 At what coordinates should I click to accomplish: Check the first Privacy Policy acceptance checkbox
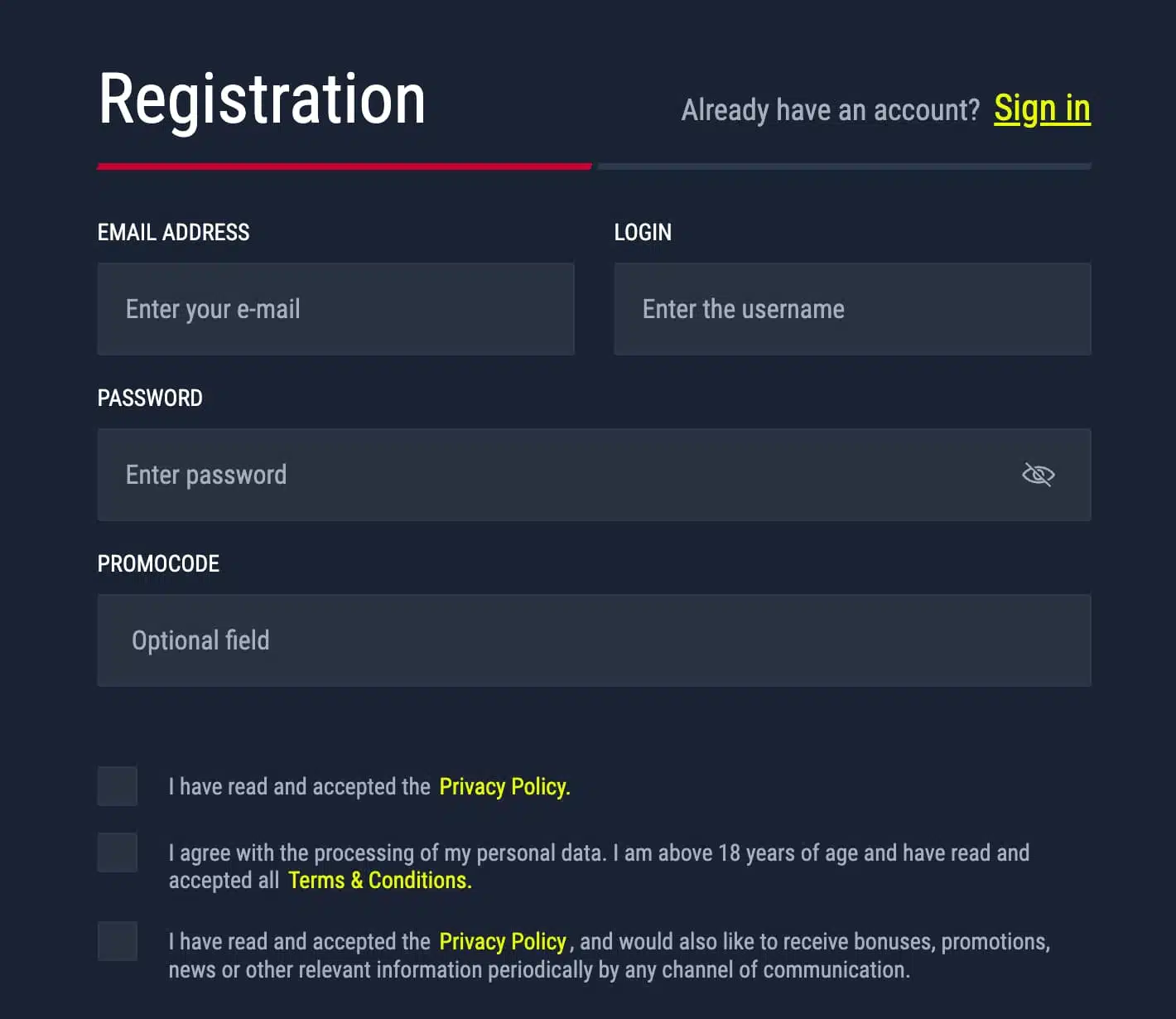click(x=118, y=786)
